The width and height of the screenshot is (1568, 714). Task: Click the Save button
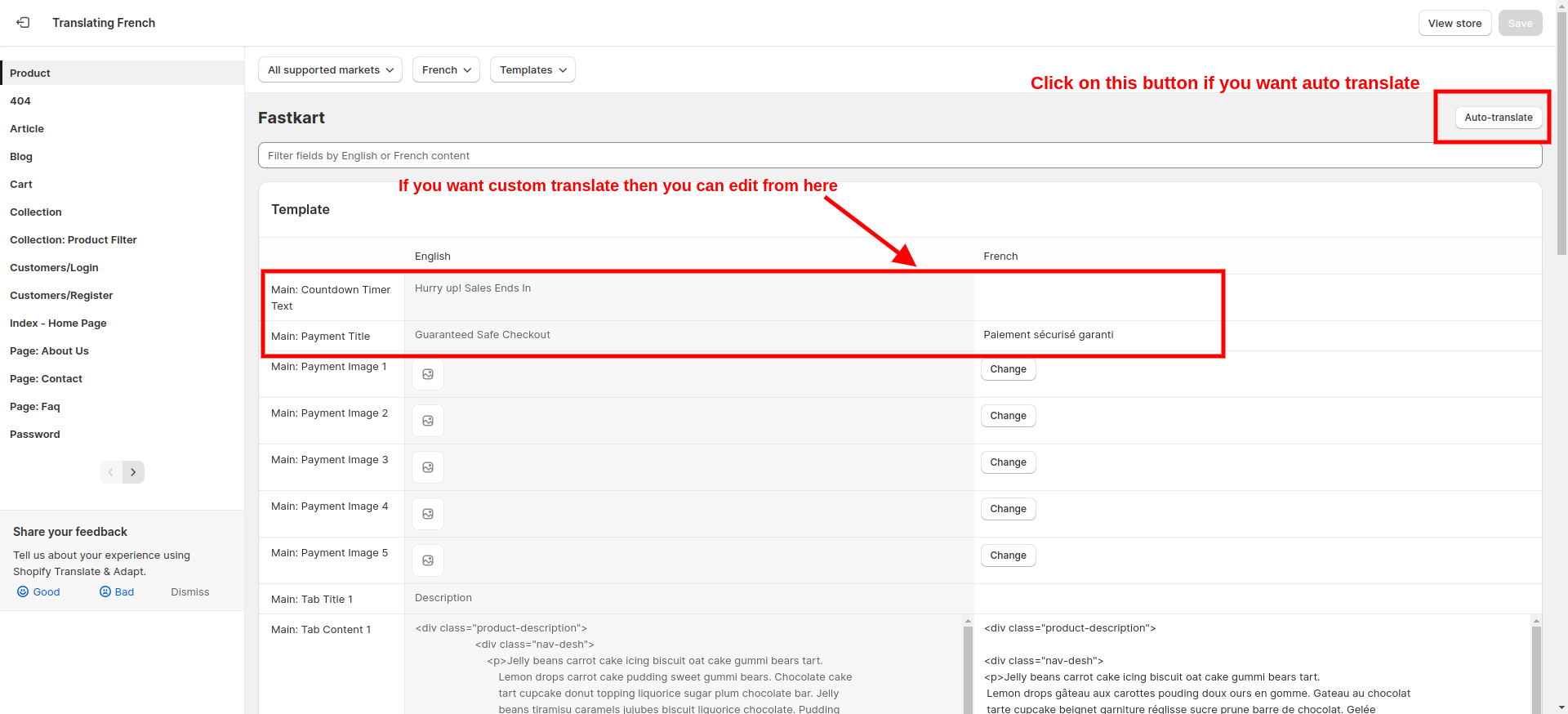[x=1520, y=23]
